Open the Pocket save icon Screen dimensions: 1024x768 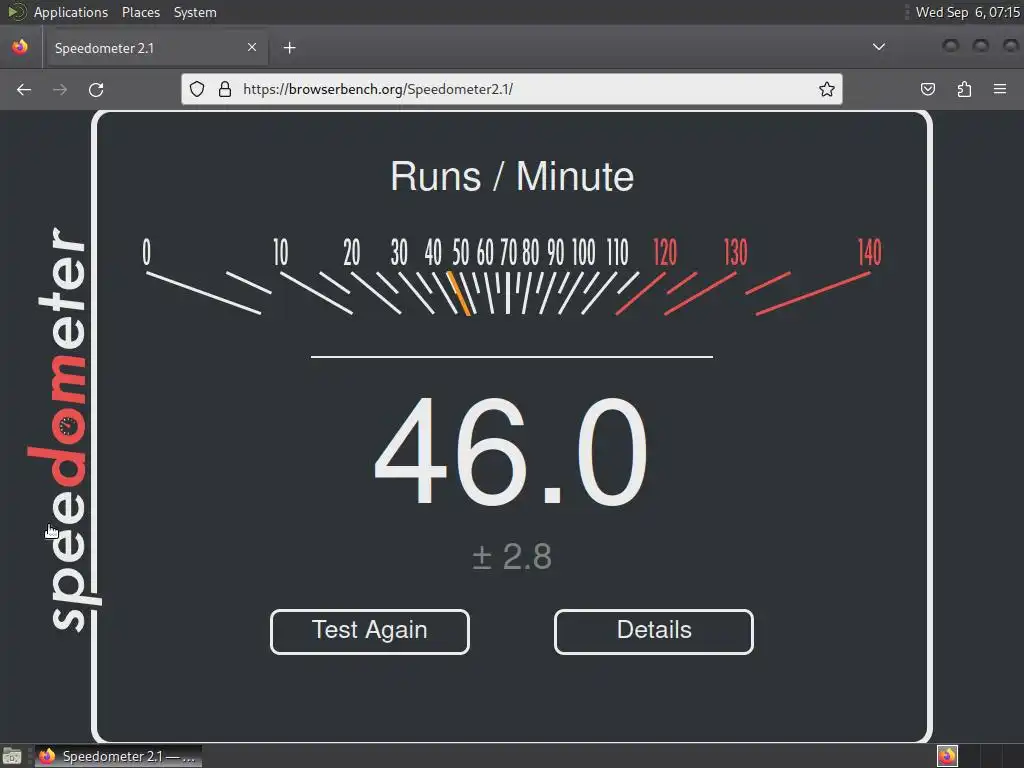[927, 89]
